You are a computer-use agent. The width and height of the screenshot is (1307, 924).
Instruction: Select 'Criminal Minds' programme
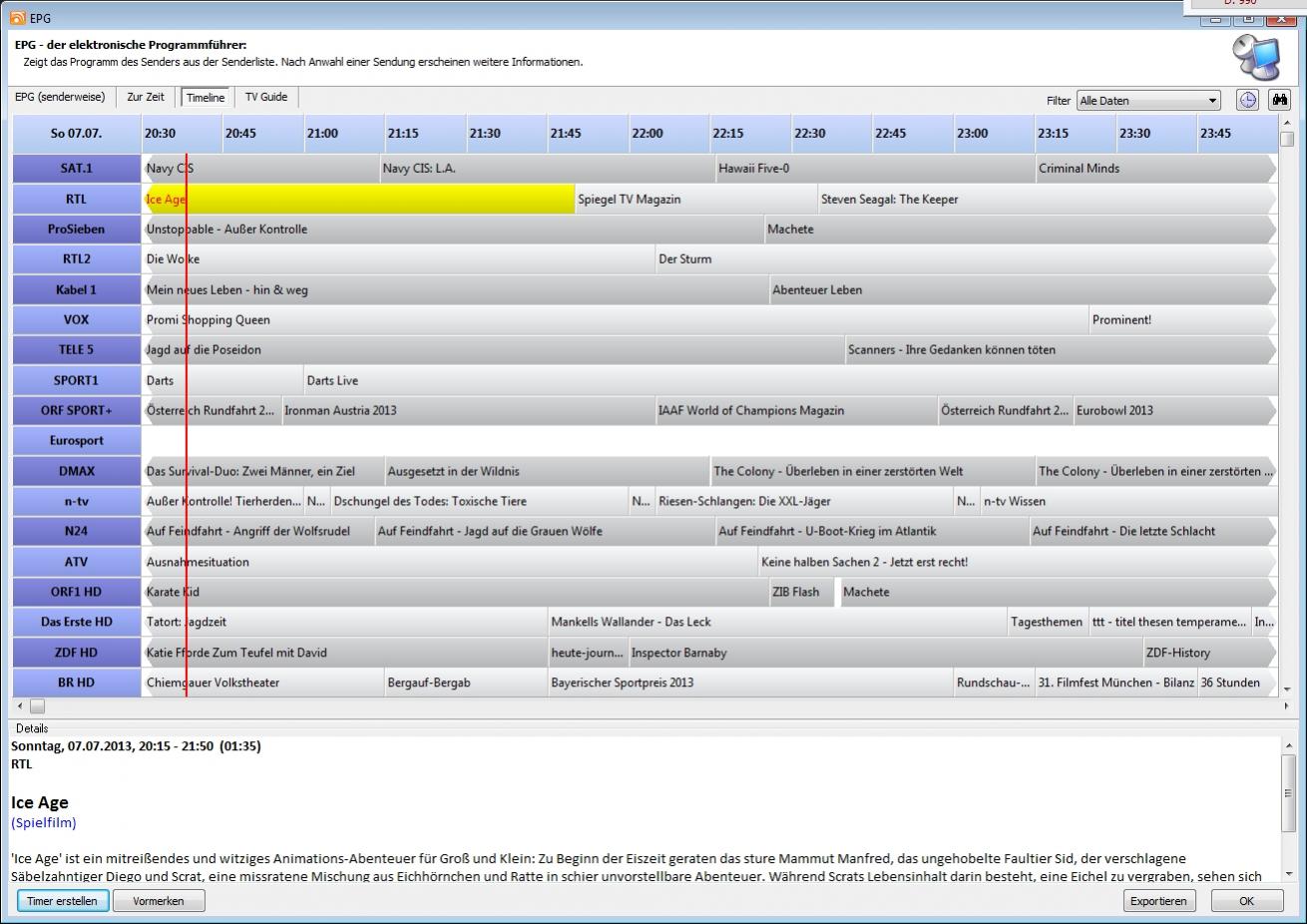pos(1155,169)
